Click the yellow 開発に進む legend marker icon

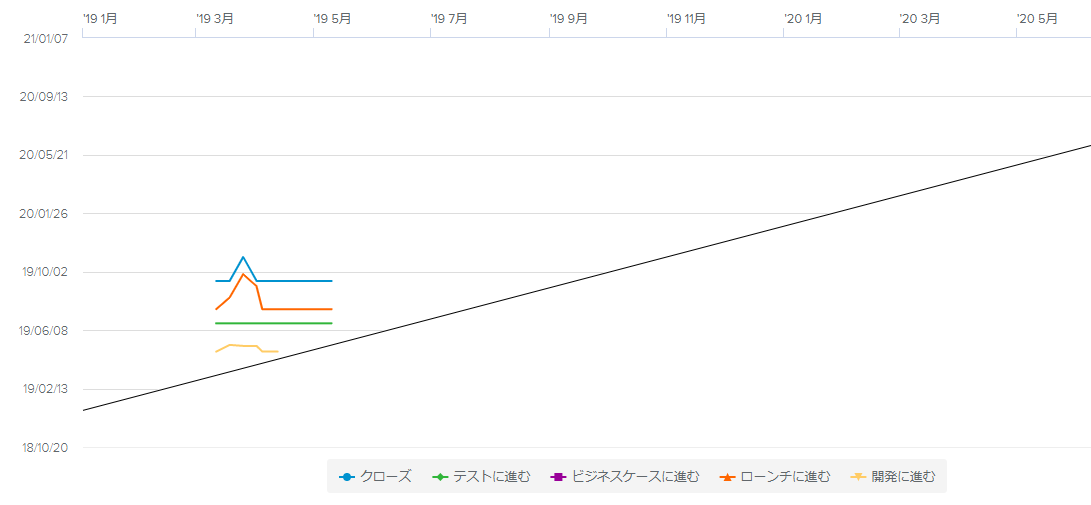tap(858, 477)
